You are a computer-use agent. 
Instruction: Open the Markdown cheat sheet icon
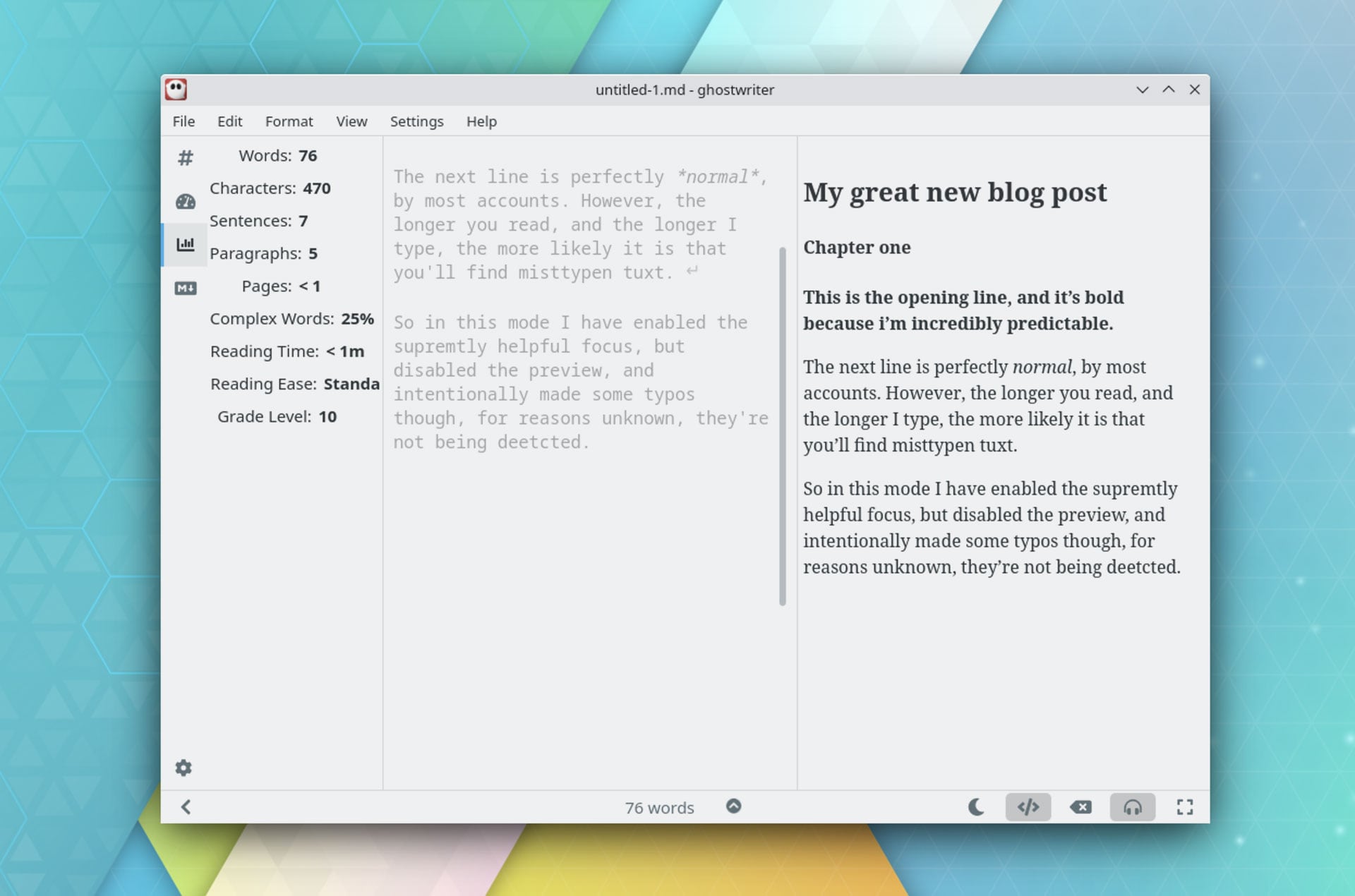(185, 288)
